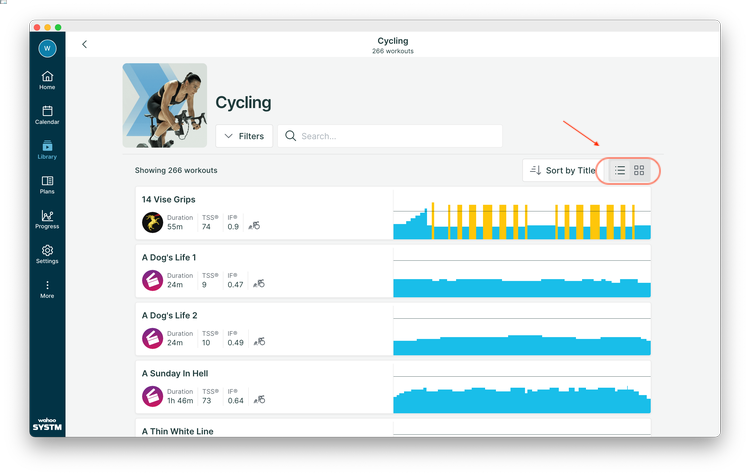Click the Cycling page heading

[x=243, y=102]
